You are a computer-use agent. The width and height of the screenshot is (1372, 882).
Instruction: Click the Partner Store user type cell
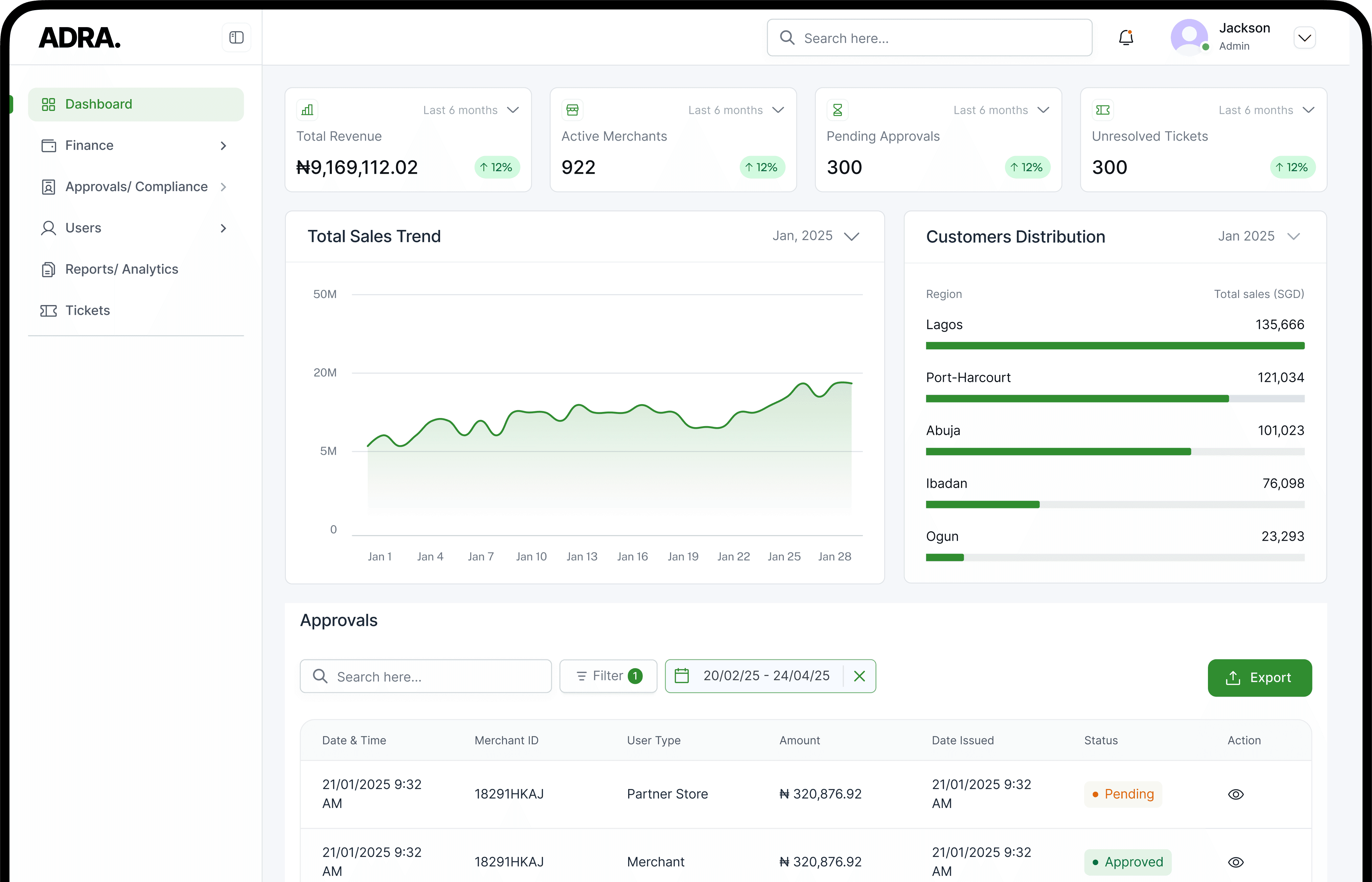point(667,794)
